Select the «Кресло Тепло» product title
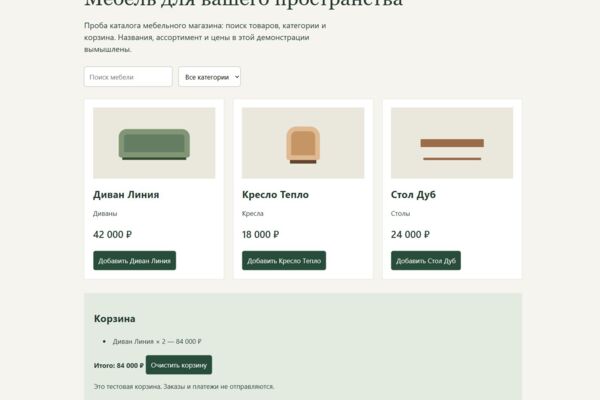 tap(275, 194)
